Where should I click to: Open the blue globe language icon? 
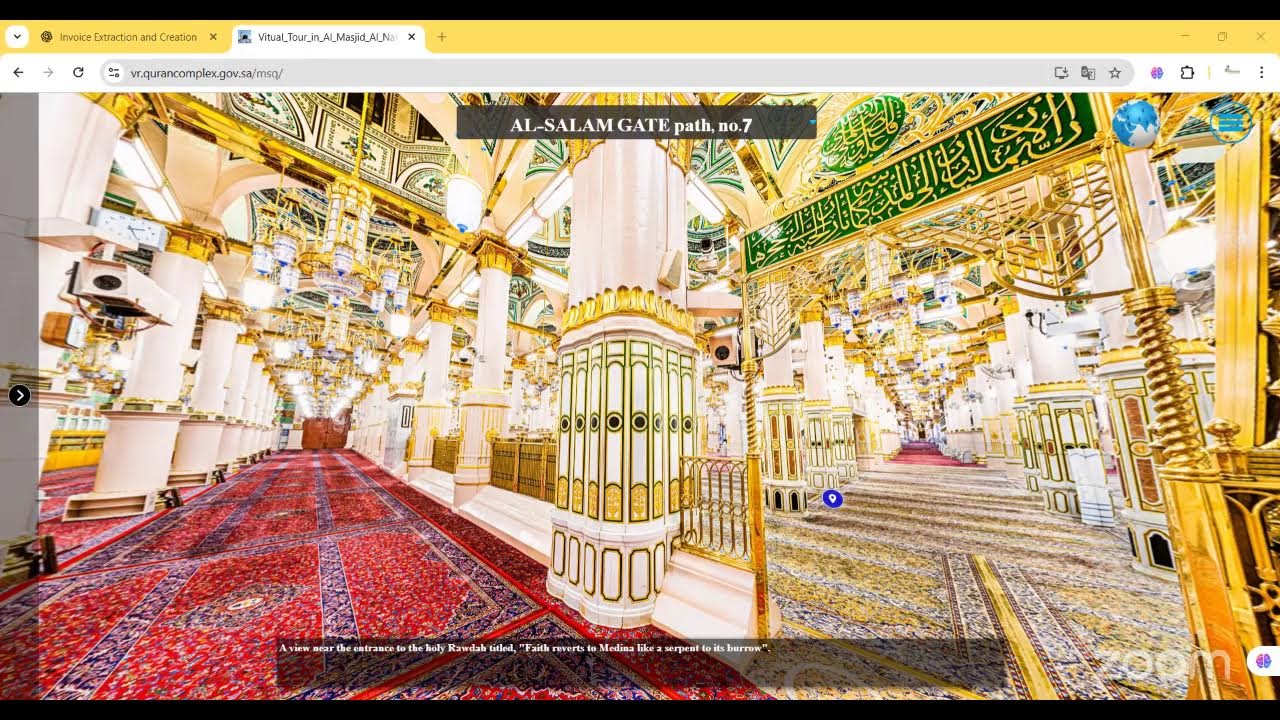coord(1135,124)
